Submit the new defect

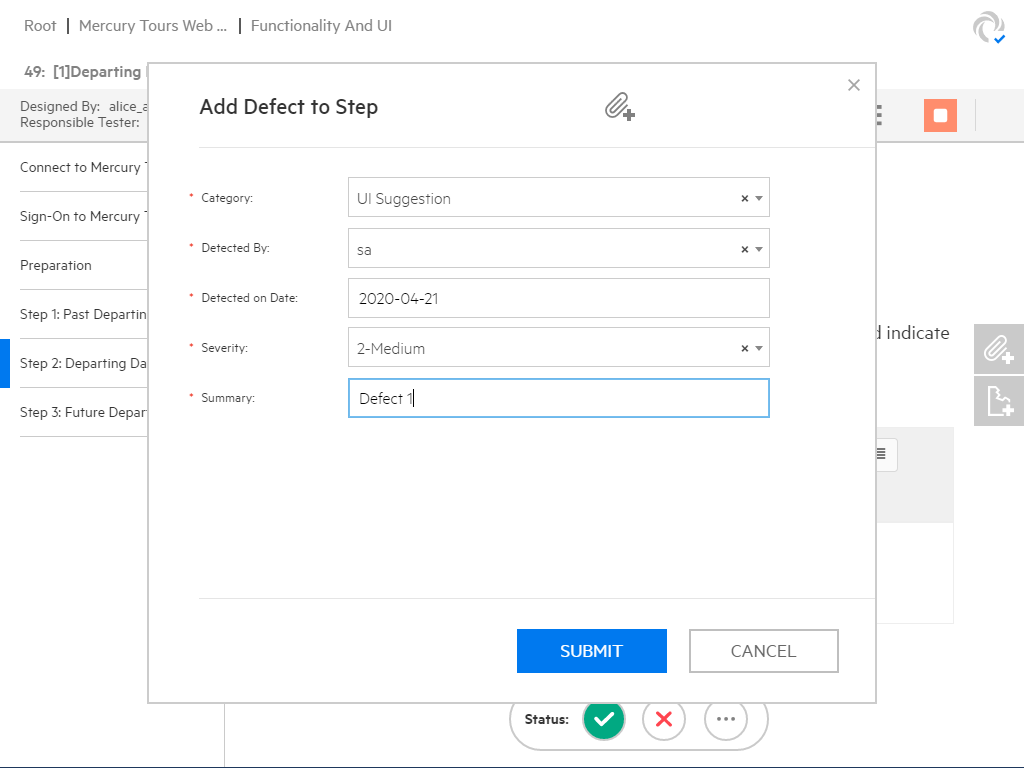(591, 651)
